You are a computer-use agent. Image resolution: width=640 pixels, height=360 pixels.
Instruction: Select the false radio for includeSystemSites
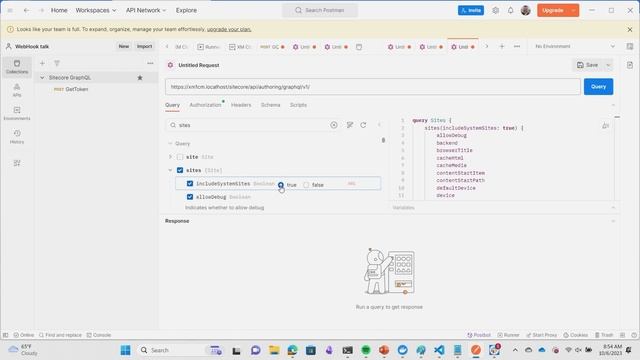click(306, 185)
